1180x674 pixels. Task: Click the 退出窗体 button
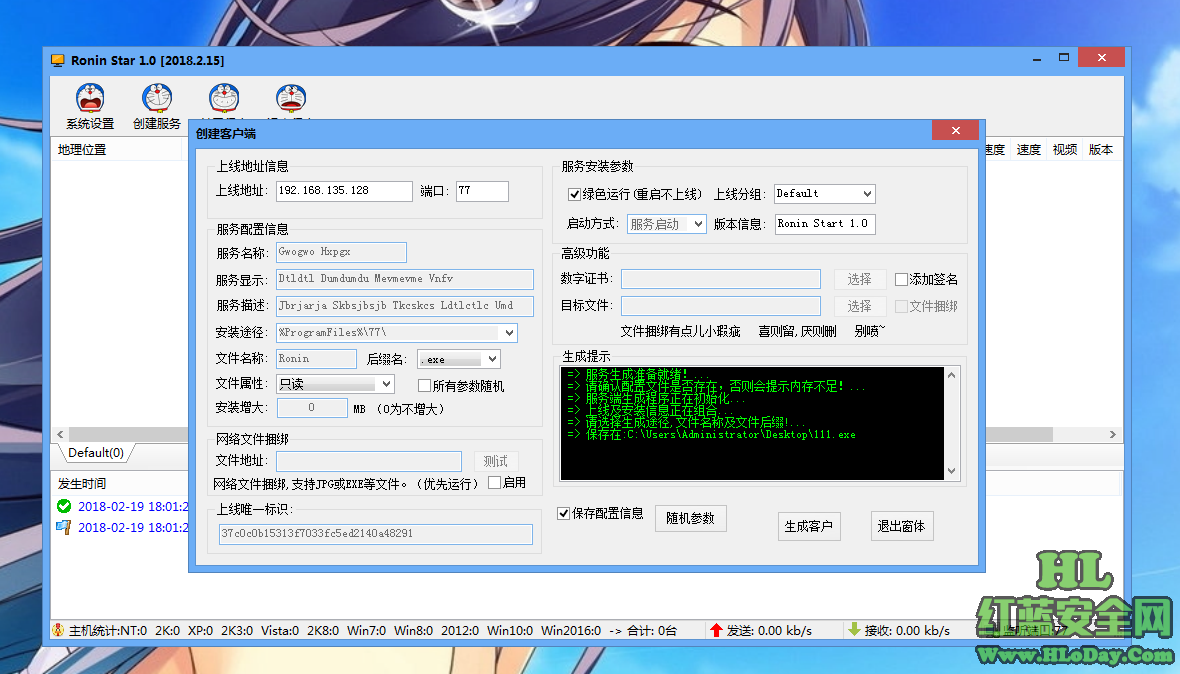coord(902,526)
